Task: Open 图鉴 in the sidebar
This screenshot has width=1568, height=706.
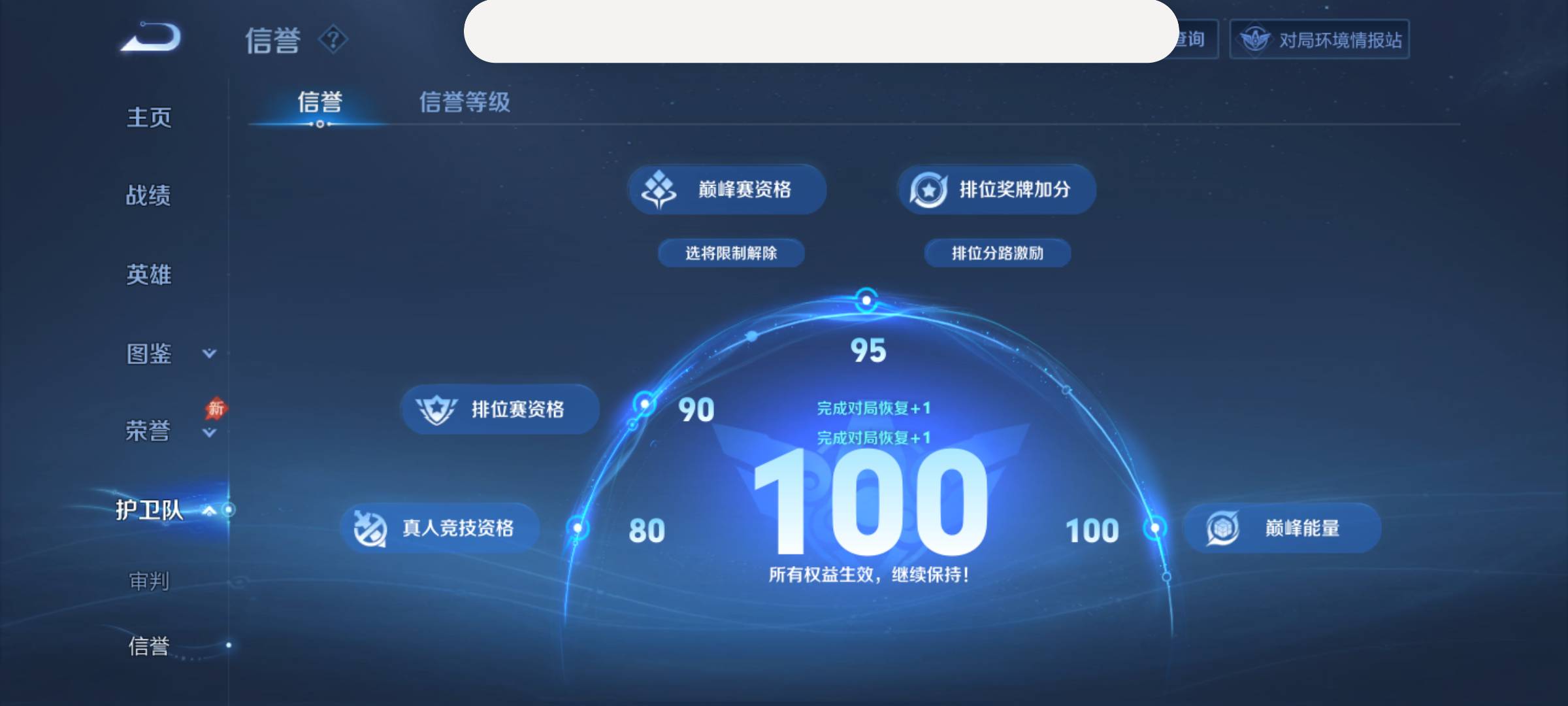Action: (x=149, y=354)
